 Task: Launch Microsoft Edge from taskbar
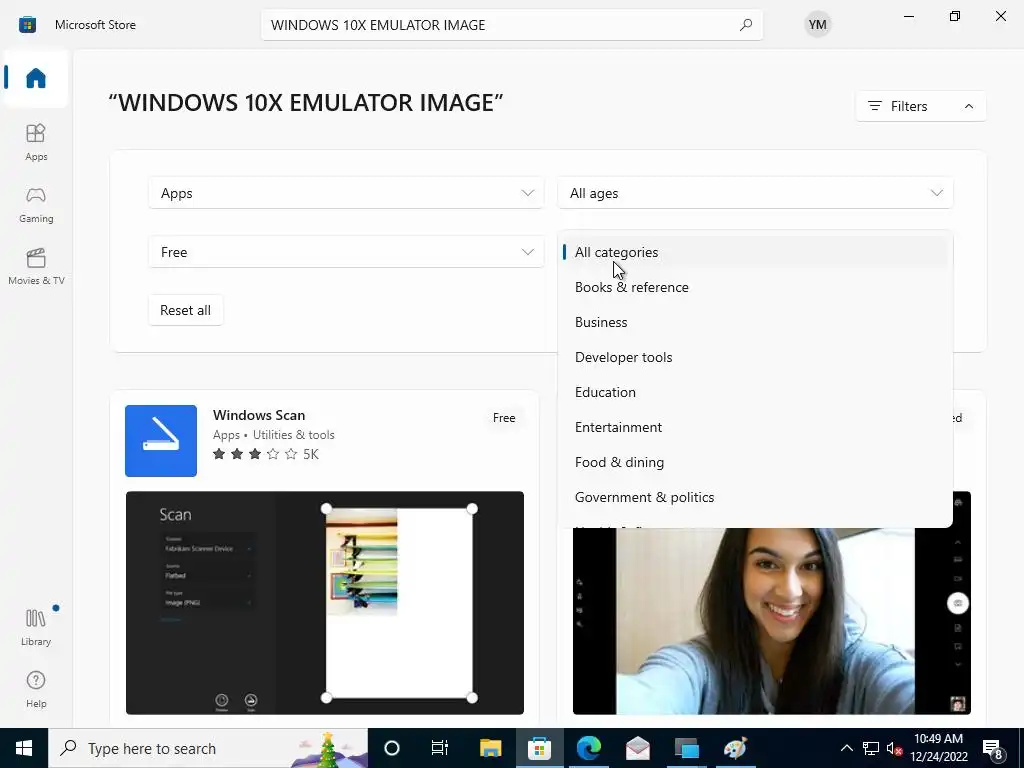(x=588, y=748)
